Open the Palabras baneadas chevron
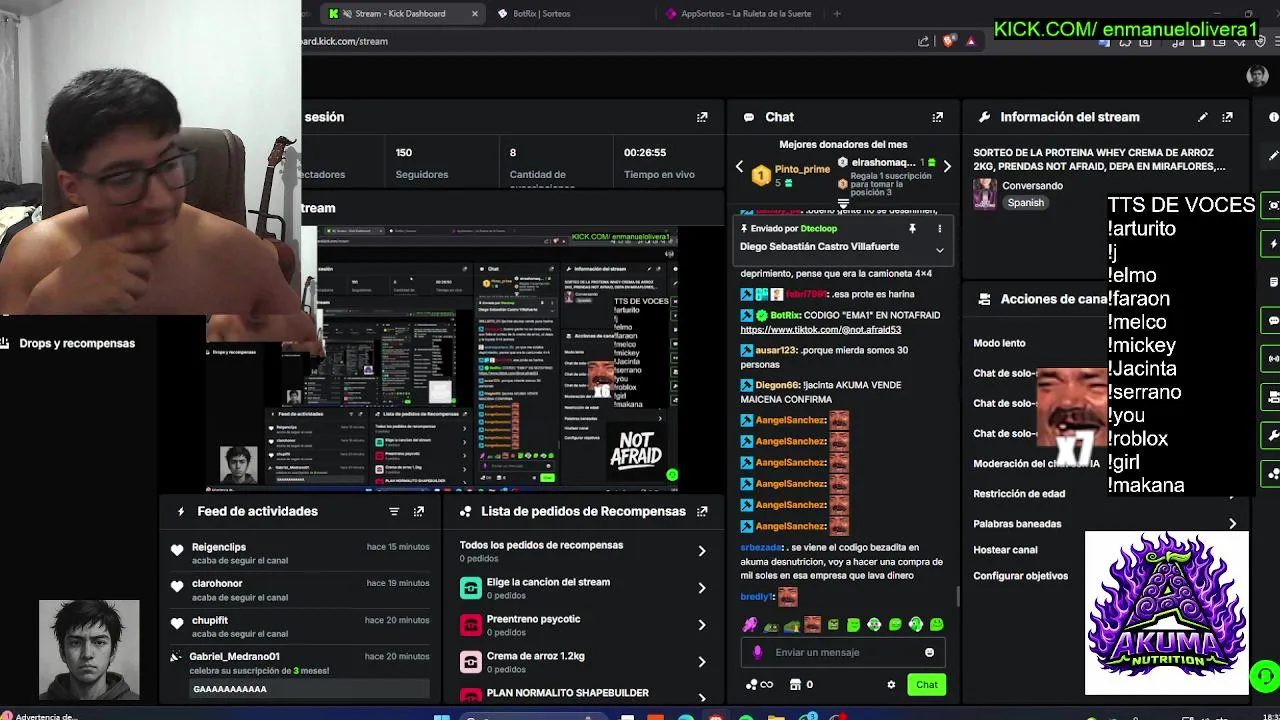Screen dimensions: 1280x720 1232,524
